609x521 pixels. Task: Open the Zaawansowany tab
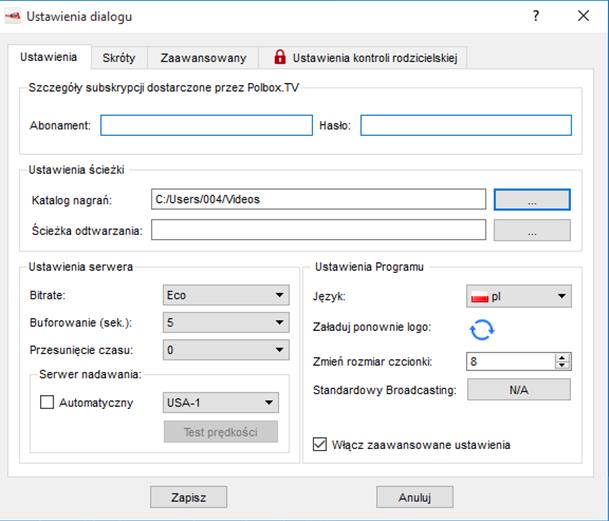pyautogui.click(x=203, y=58)
